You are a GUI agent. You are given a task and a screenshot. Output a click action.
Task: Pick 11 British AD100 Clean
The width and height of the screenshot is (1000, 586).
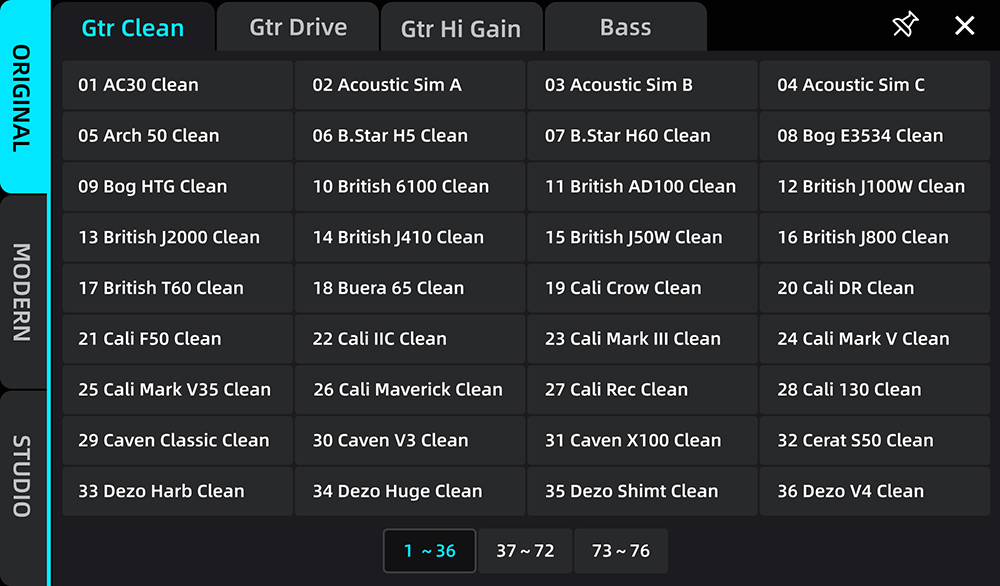point(642,186)
